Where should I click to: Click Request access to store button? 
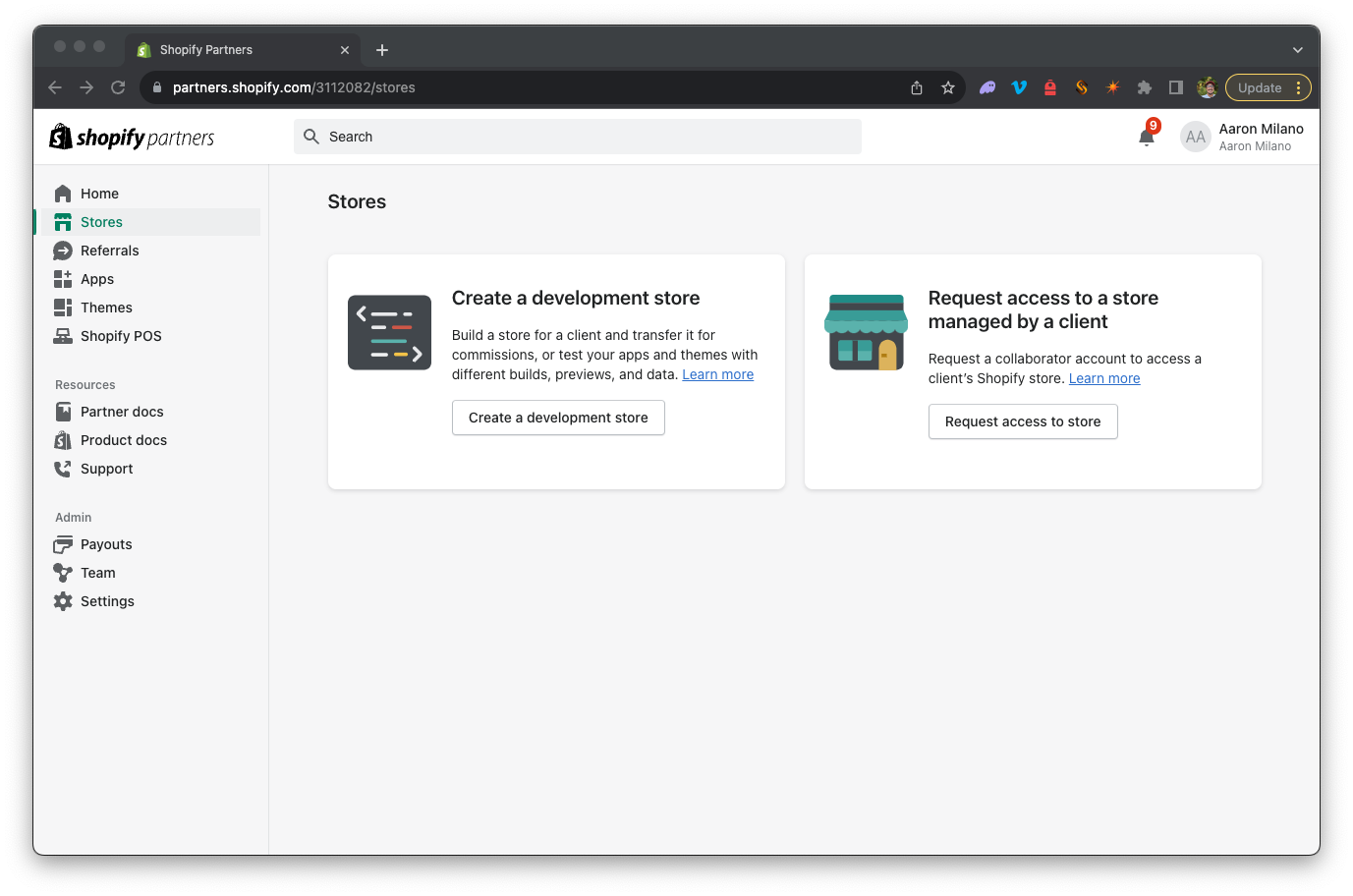click(1023, 421)
